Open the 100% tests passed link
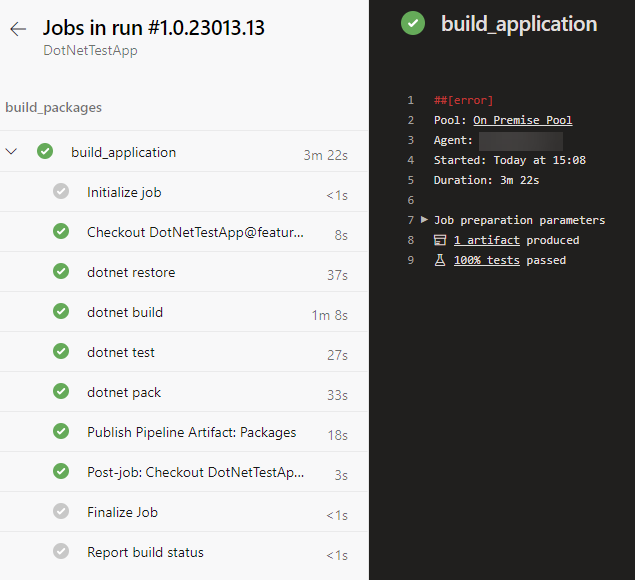Image resolution: width=635 pixels, height=580 pixels. [x=486, y=260]
